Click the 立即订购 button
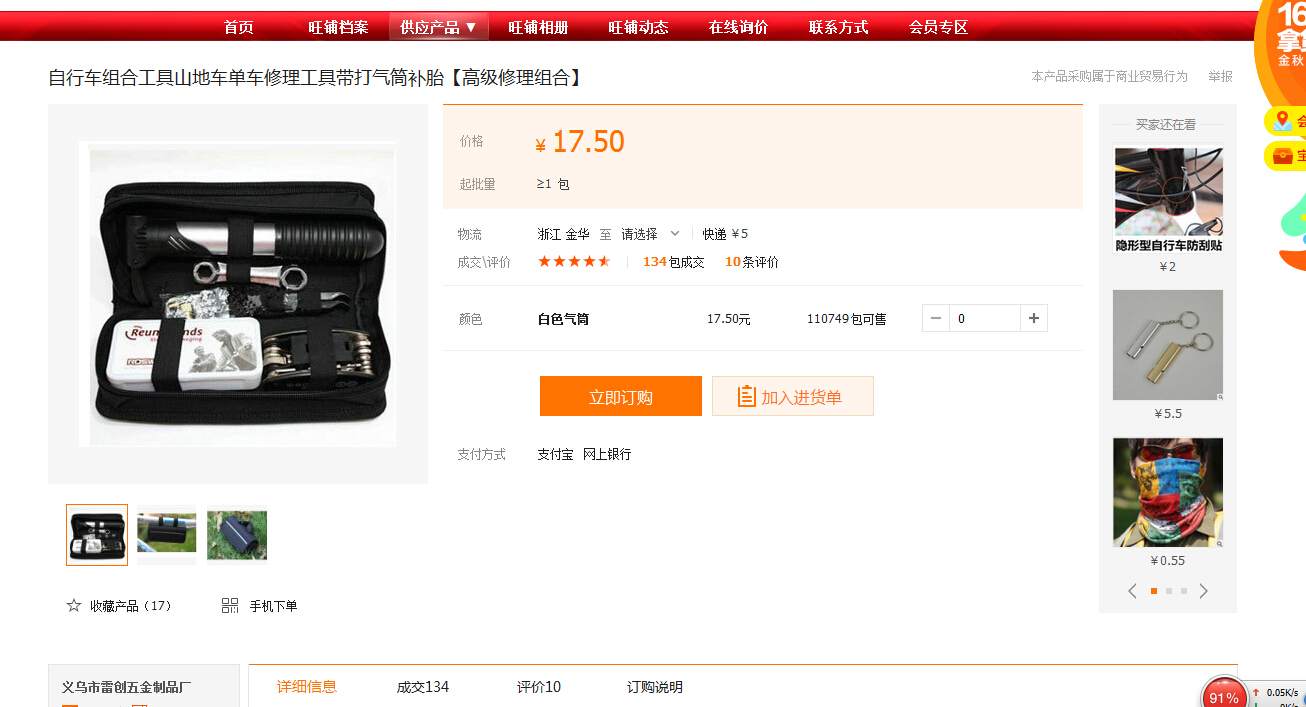The width and height of the screenshot is (1306, 707). [x=620, y=397]
